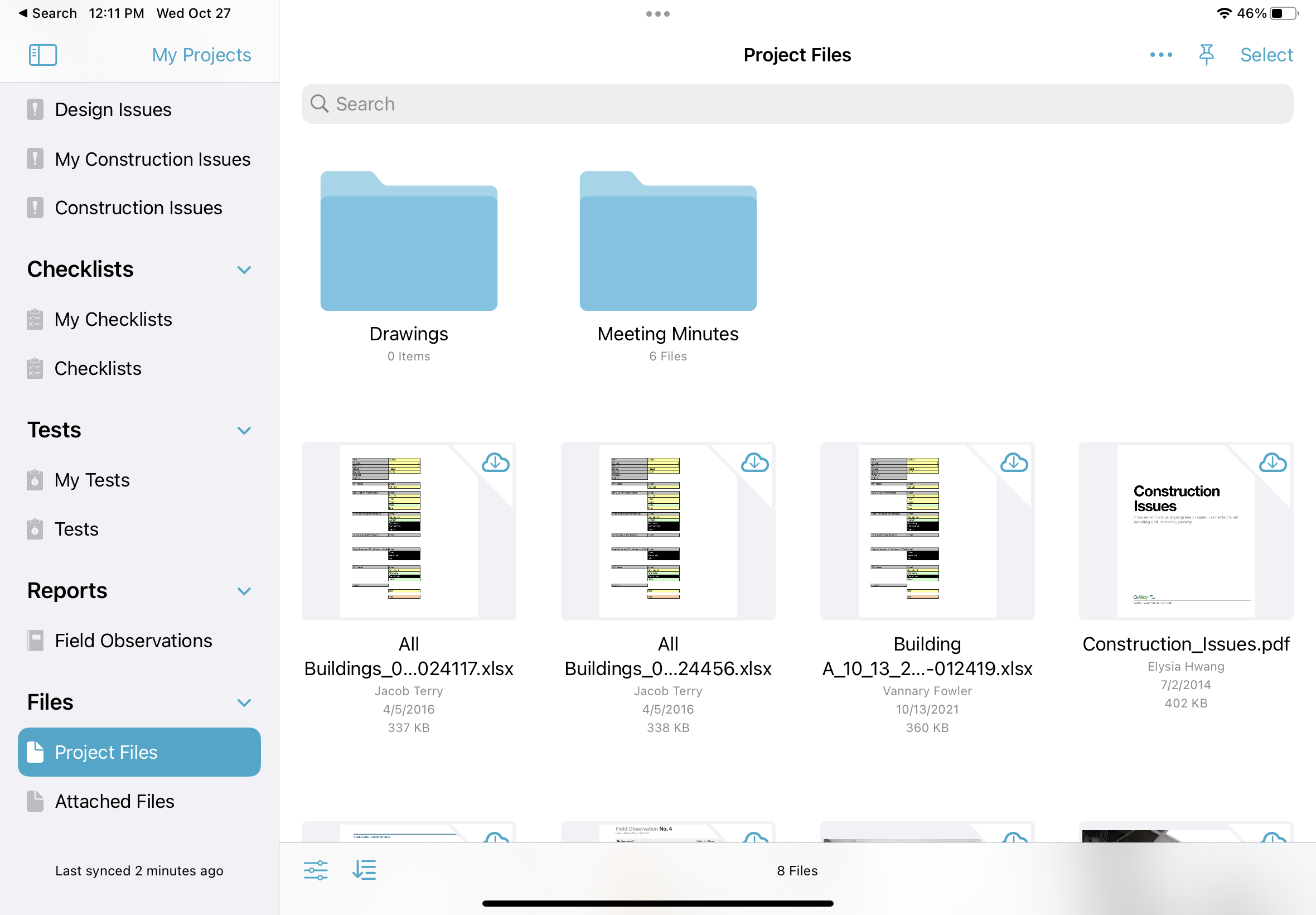Go back to My Projects

(201, 55)
